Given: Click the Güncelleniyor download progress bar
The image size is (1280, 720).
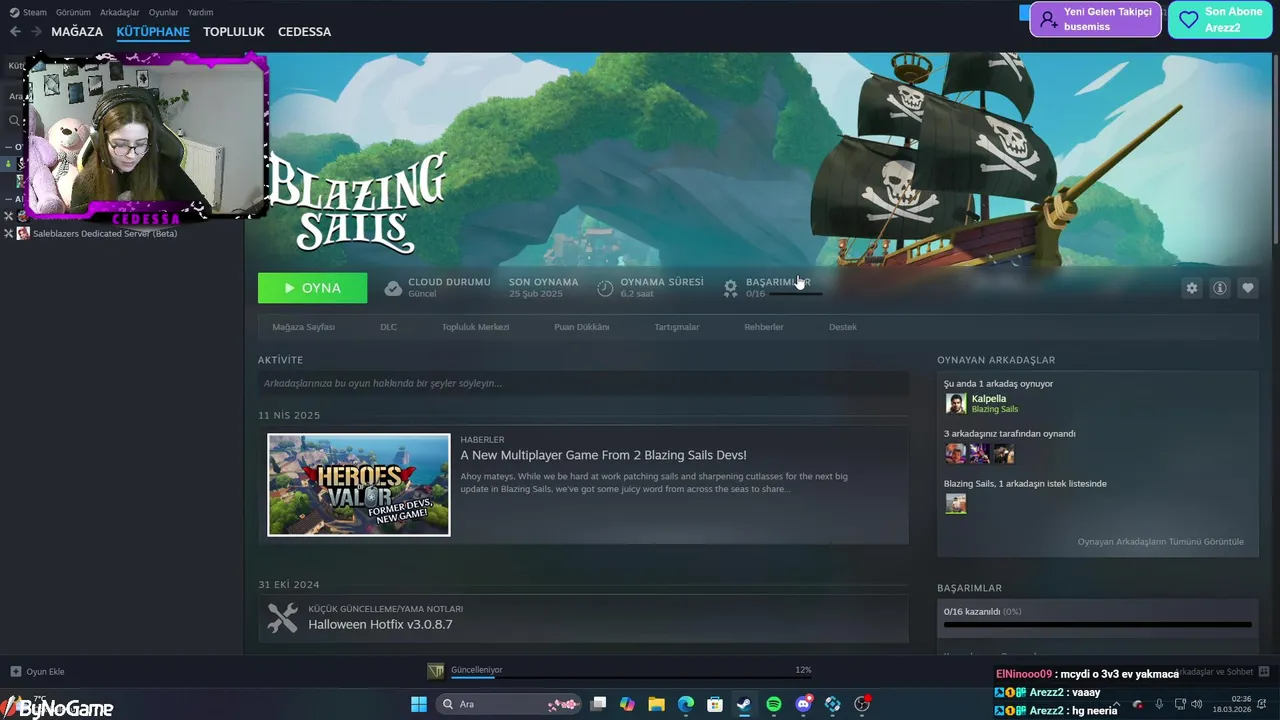Looking at the screenshot, I should (x=631, y=677).
